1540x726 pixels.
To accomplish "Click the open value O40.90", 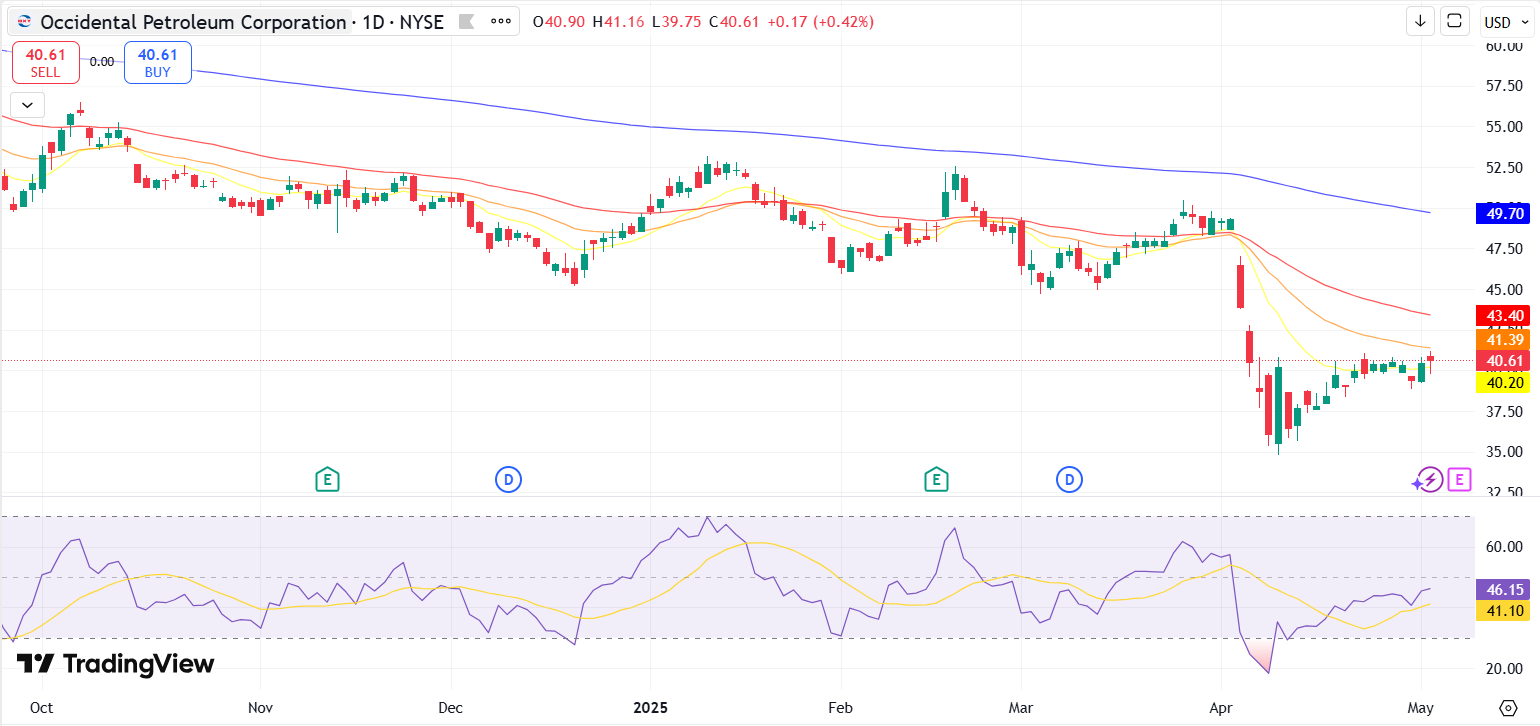I will pos(559,21).
